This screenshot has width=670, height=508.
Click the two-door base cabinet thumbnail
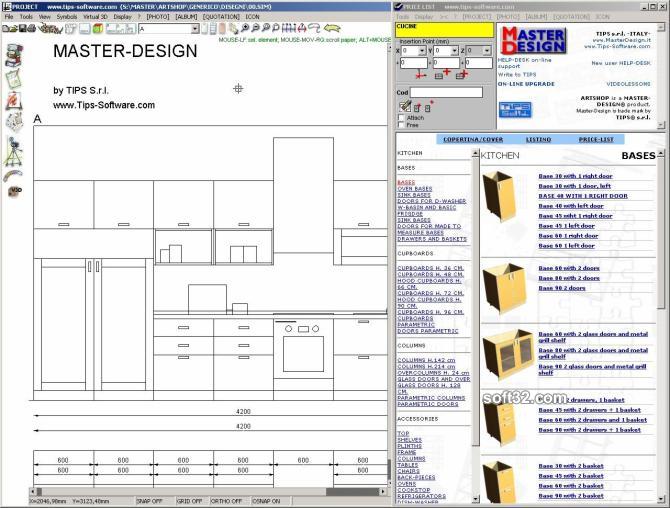tap(505, 289)
